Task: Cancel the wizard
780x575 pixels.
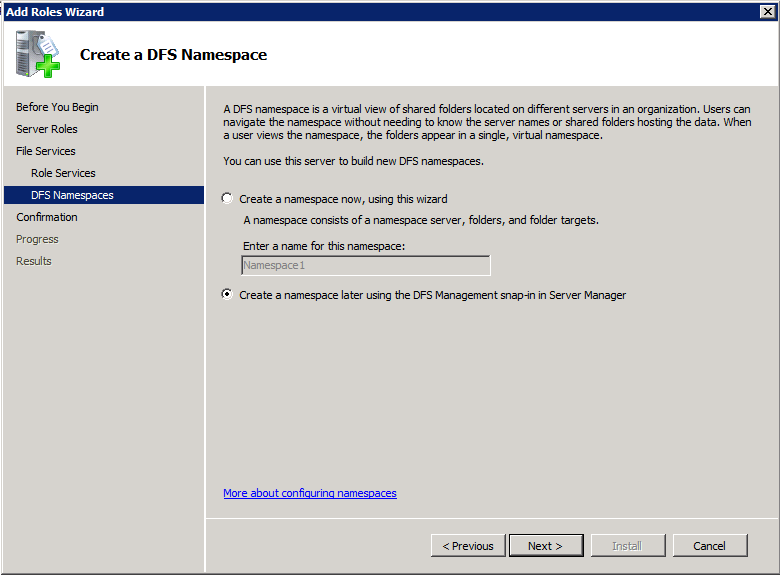Action: [x=710, y=546]
